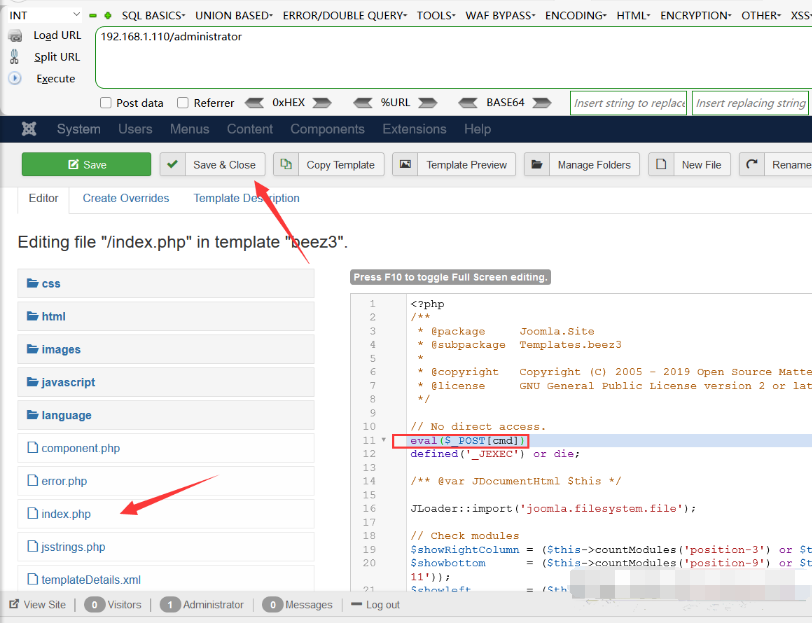Click the Visitors count badge
Screen dimensions: 812x623
(94, 604)
